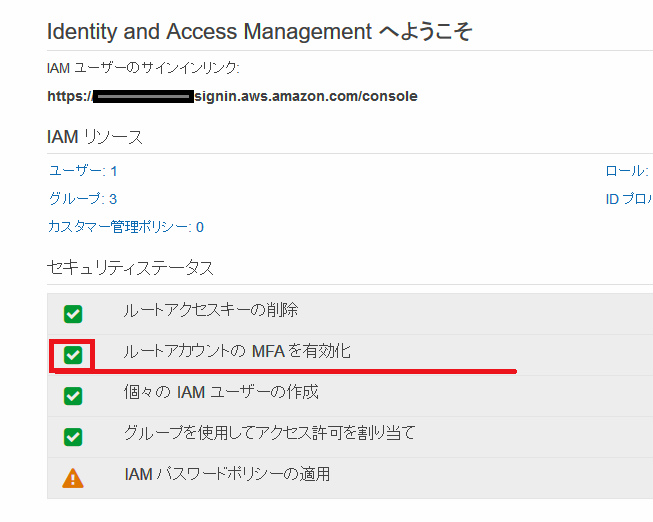Screen dimensions: 653x522
Task: Expand the ルートアクセスキーの削除 status row
Action: click(x=210, y=311)
